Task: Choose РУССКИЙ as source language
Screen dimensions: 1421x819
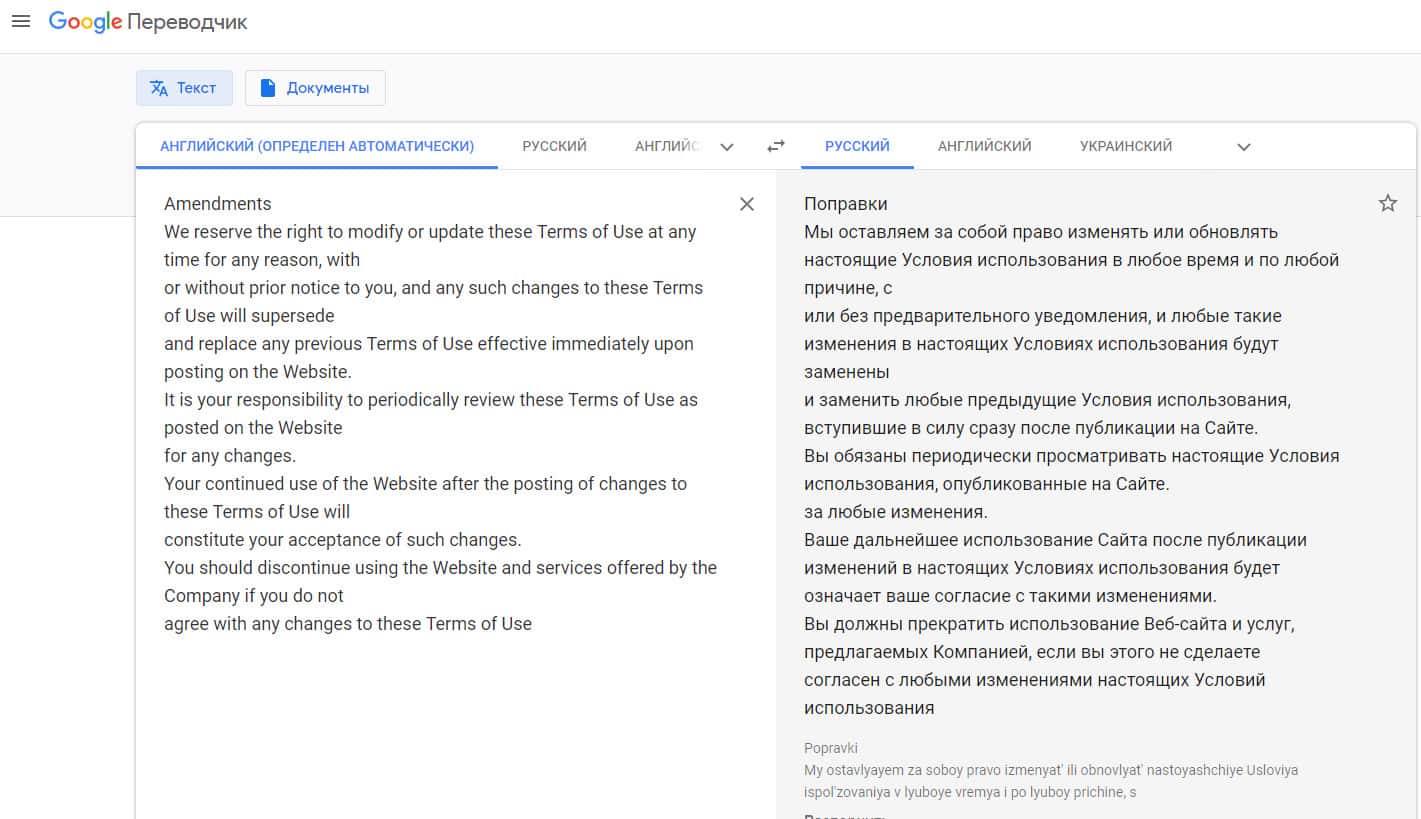Action: 554,146
